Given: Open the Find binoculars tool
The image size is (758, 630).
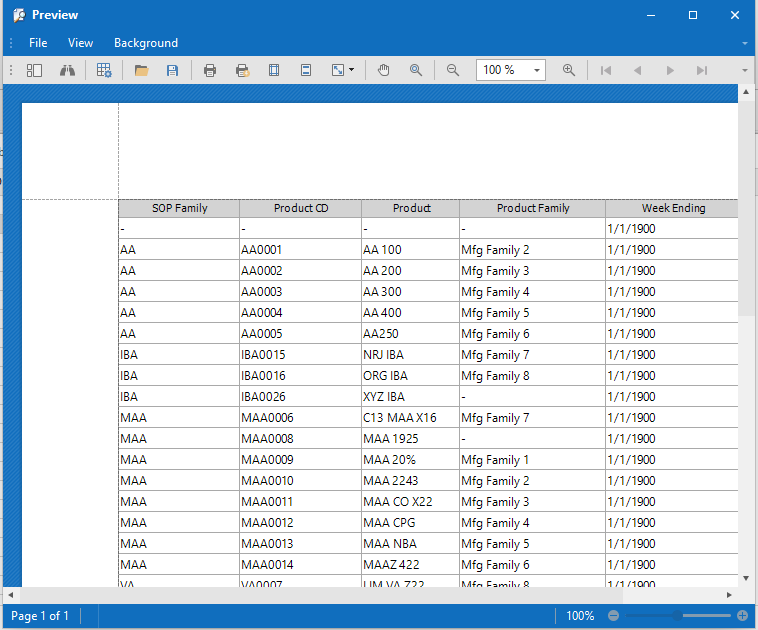Looking at the screenshot, I should pyautogui.click(x=67, y=71).
